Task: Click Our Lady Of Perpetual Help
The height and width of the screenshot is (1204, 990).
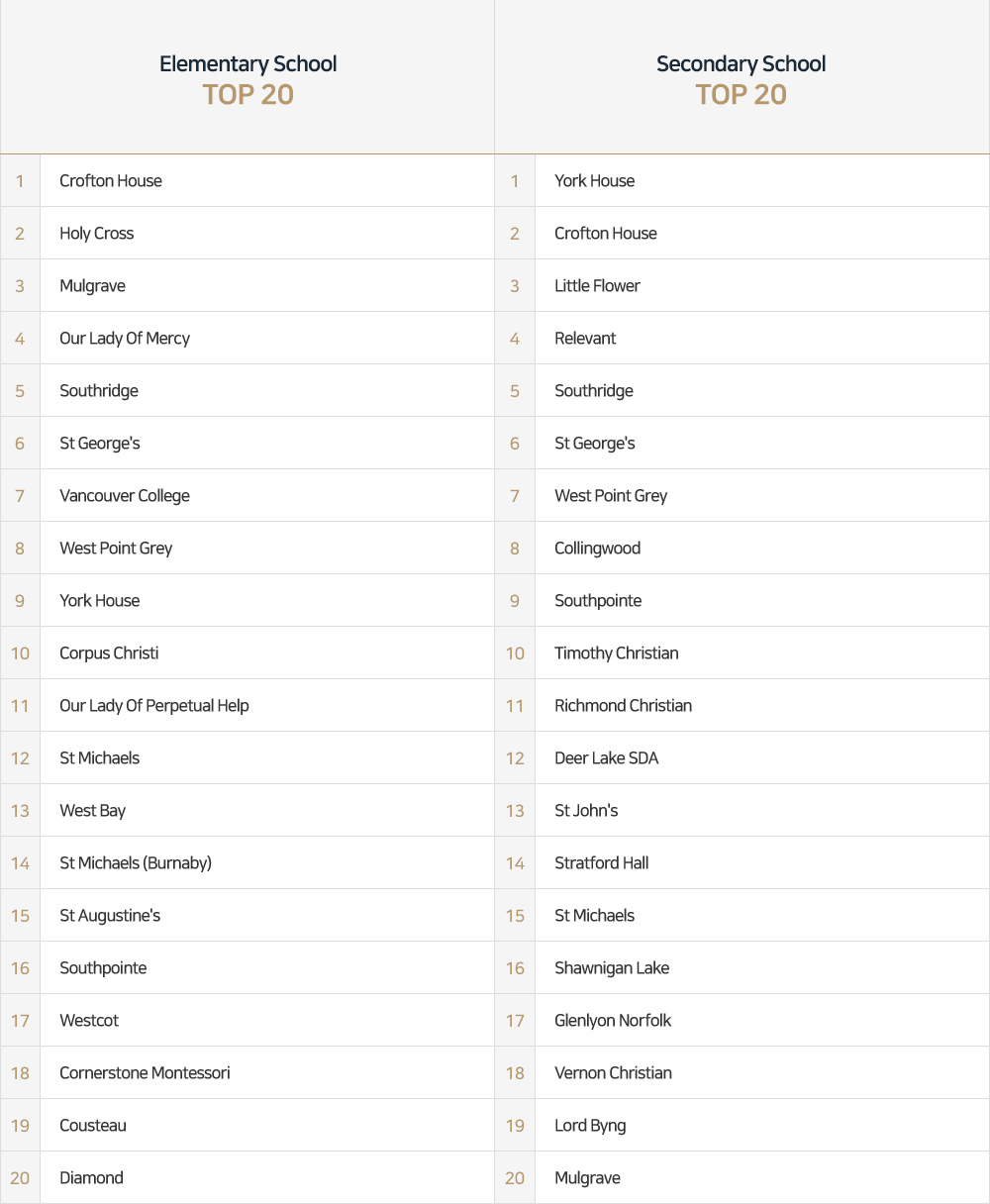Action: click(154, 706)
